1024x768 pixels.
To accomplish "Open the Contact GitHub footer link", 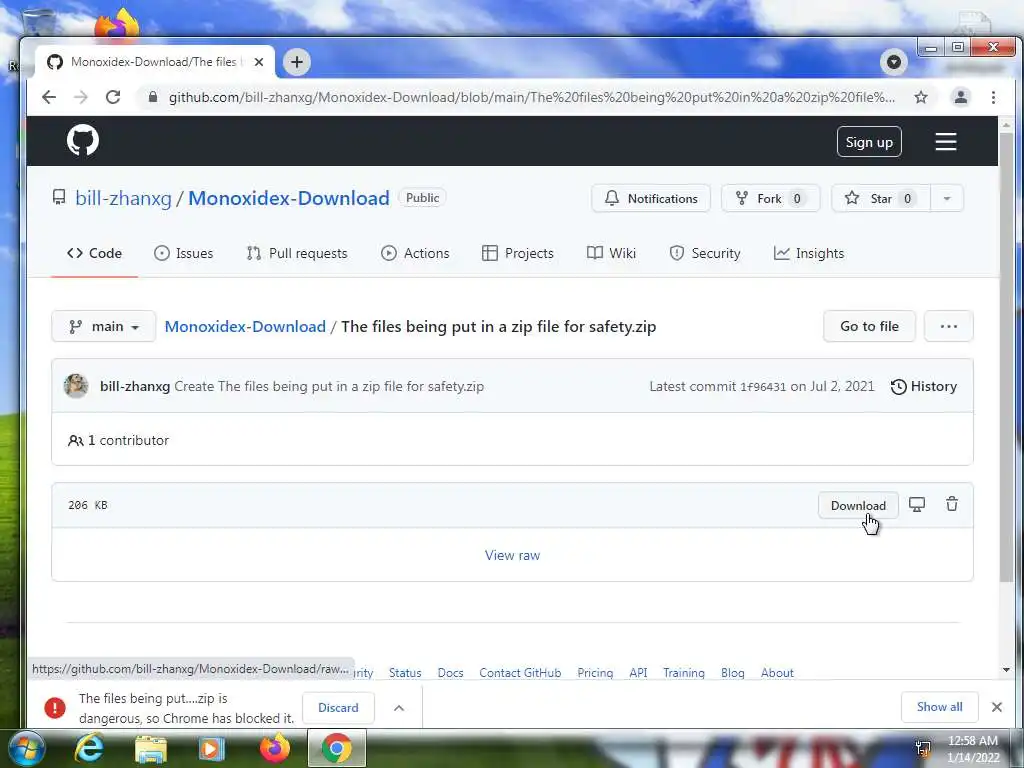I will pyautogui.click(x=520, y=673).
